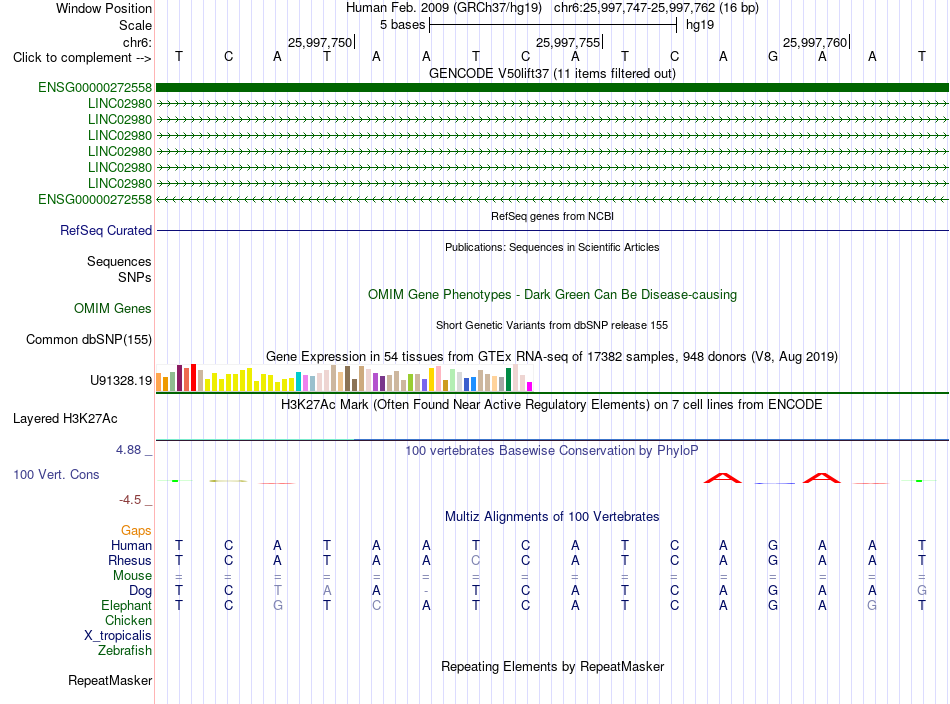Click 'Multiz Alignments of 100 Vertebrates' title

pyautogui.click(x=552, y=517)
